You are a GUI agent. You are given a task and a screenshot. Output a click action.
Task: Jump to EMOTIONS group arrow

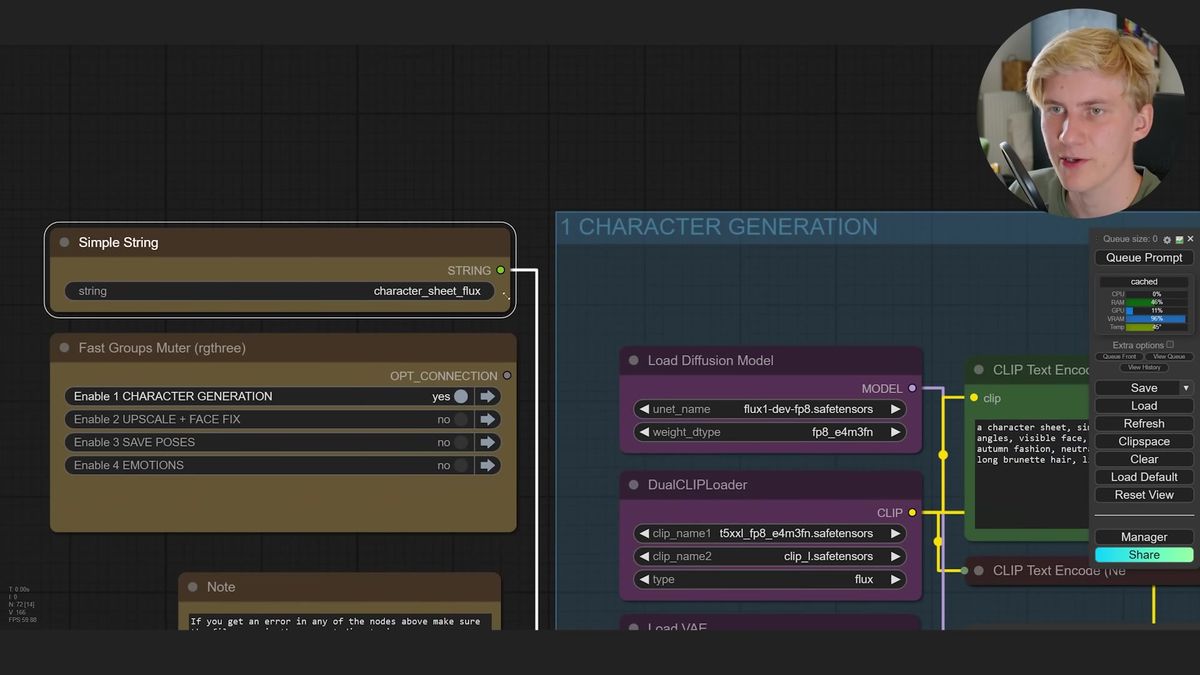pos(488,465)
